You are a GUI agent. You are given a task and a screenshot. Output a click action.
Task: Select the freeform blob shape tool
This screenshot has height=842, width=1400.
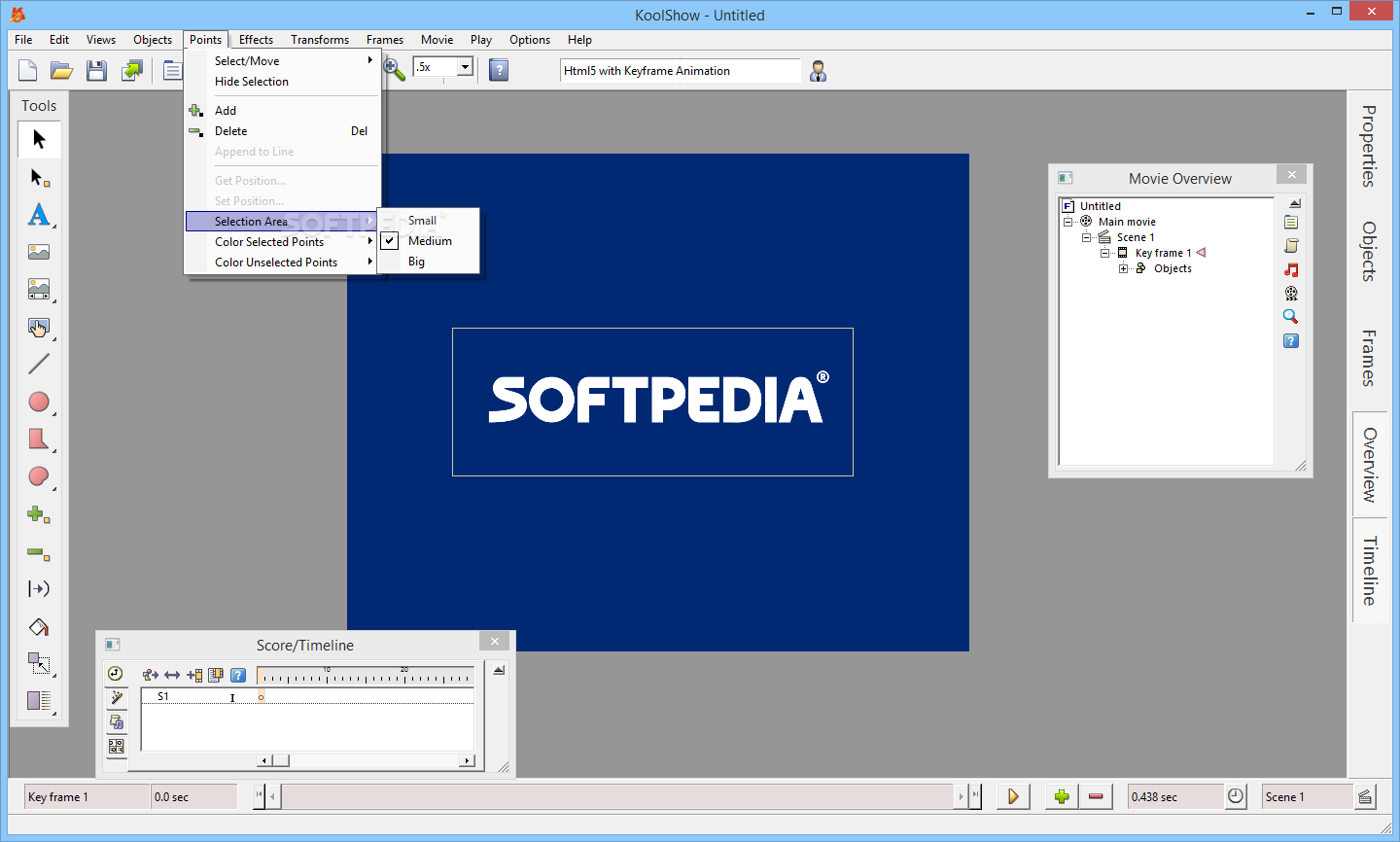click(x=39, y=476)
